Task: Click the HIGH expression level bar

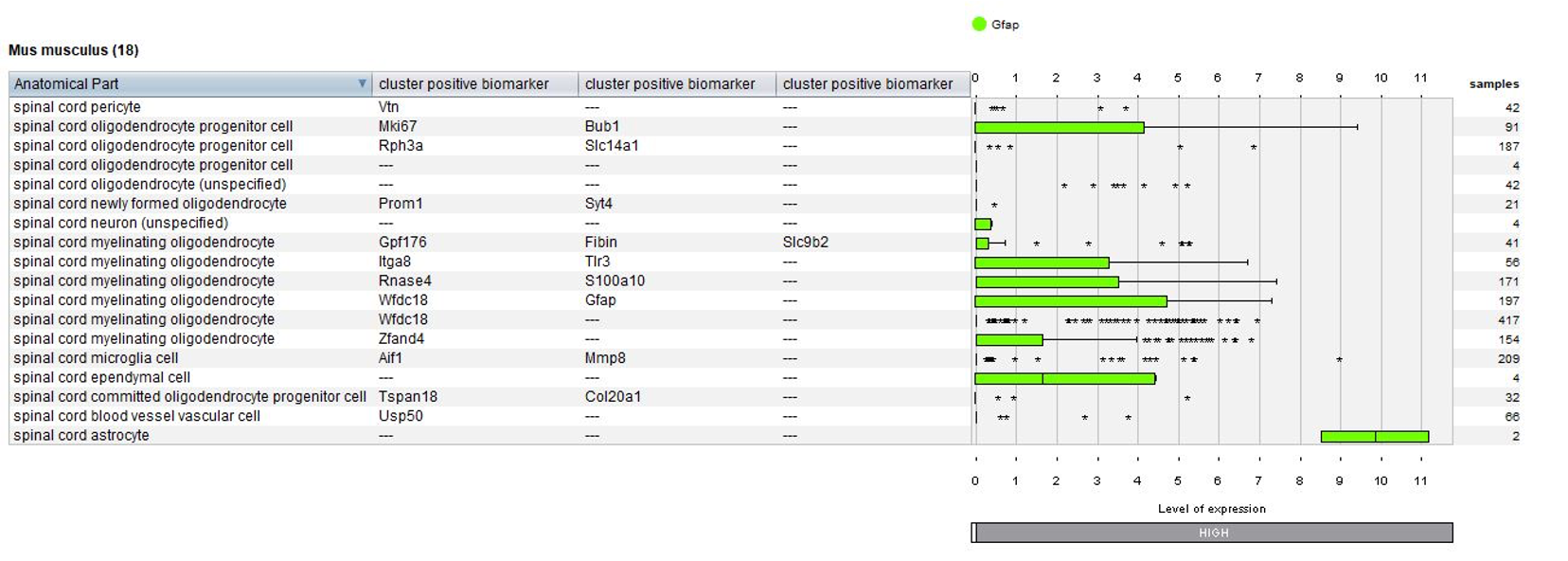Action: pos(1212,533)
